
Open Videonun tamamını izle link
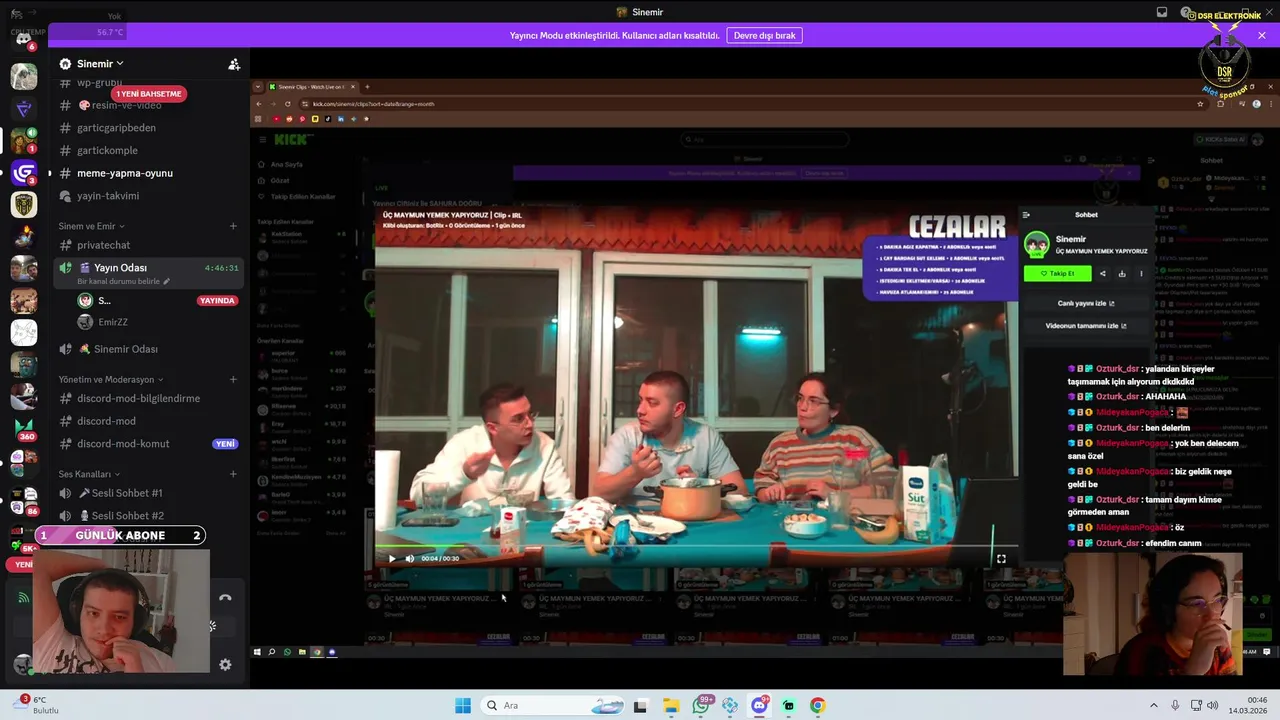point(1086,326)
